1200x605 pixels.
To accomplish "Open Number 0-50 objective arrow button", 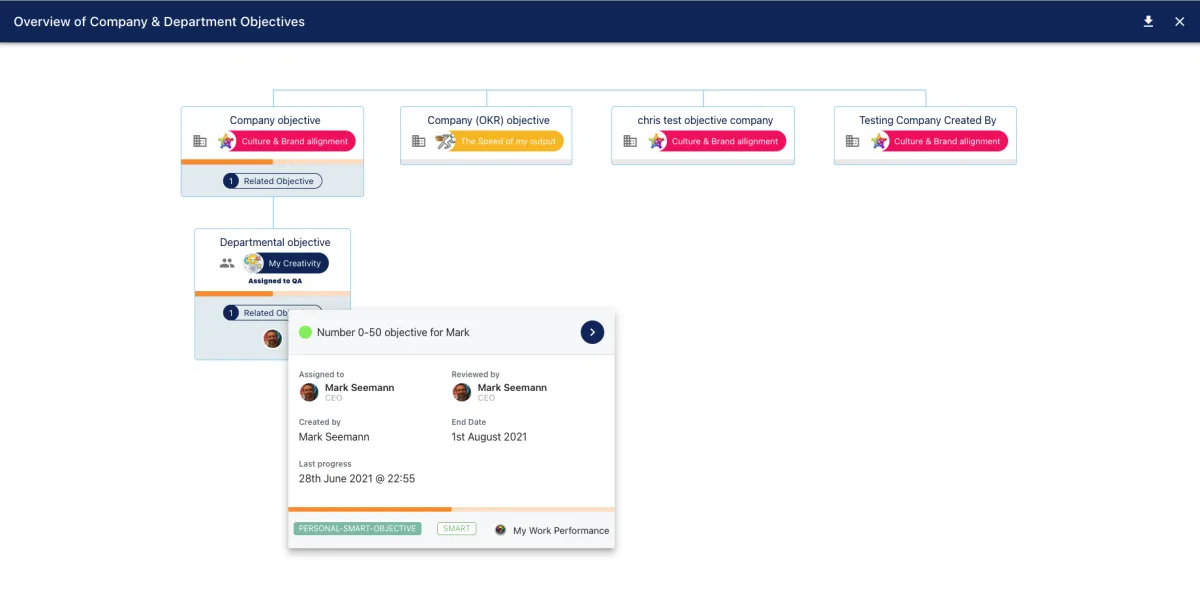I will coord(592,332).
